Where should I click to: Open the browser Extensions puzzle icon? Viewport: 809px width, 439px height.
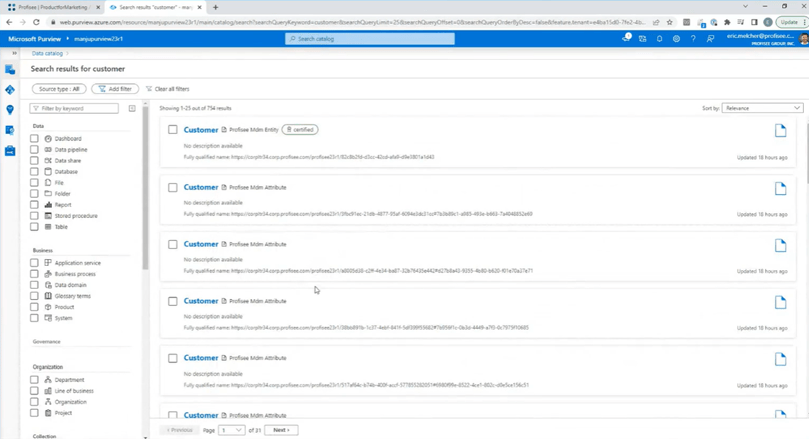[x=727, y=22]
